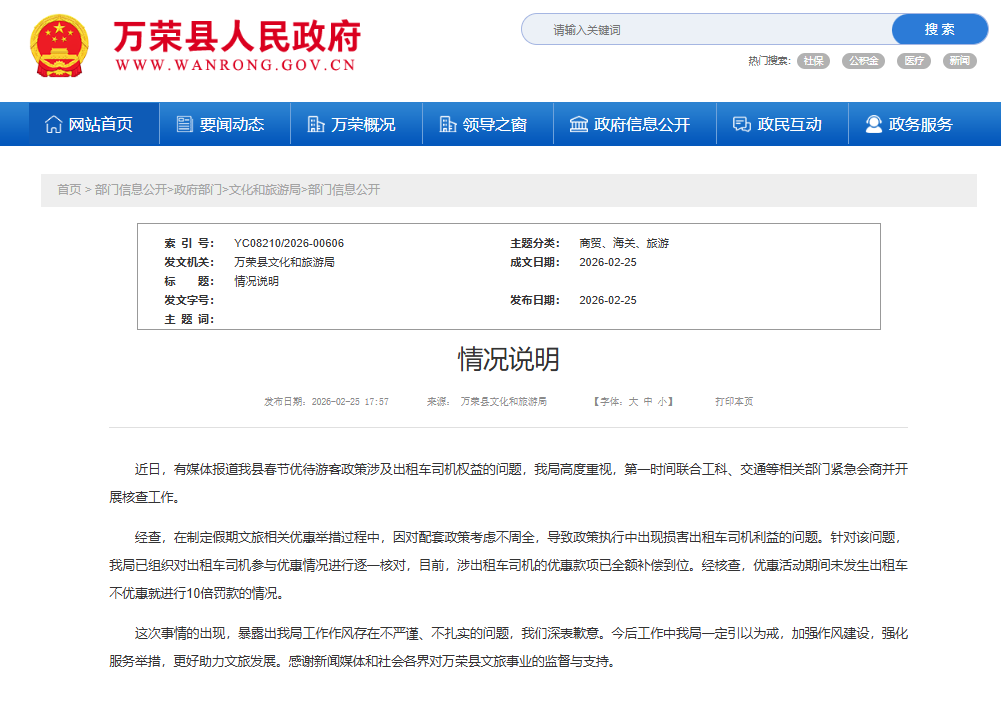Click the 索引号 field label

[x=189, y=243]
